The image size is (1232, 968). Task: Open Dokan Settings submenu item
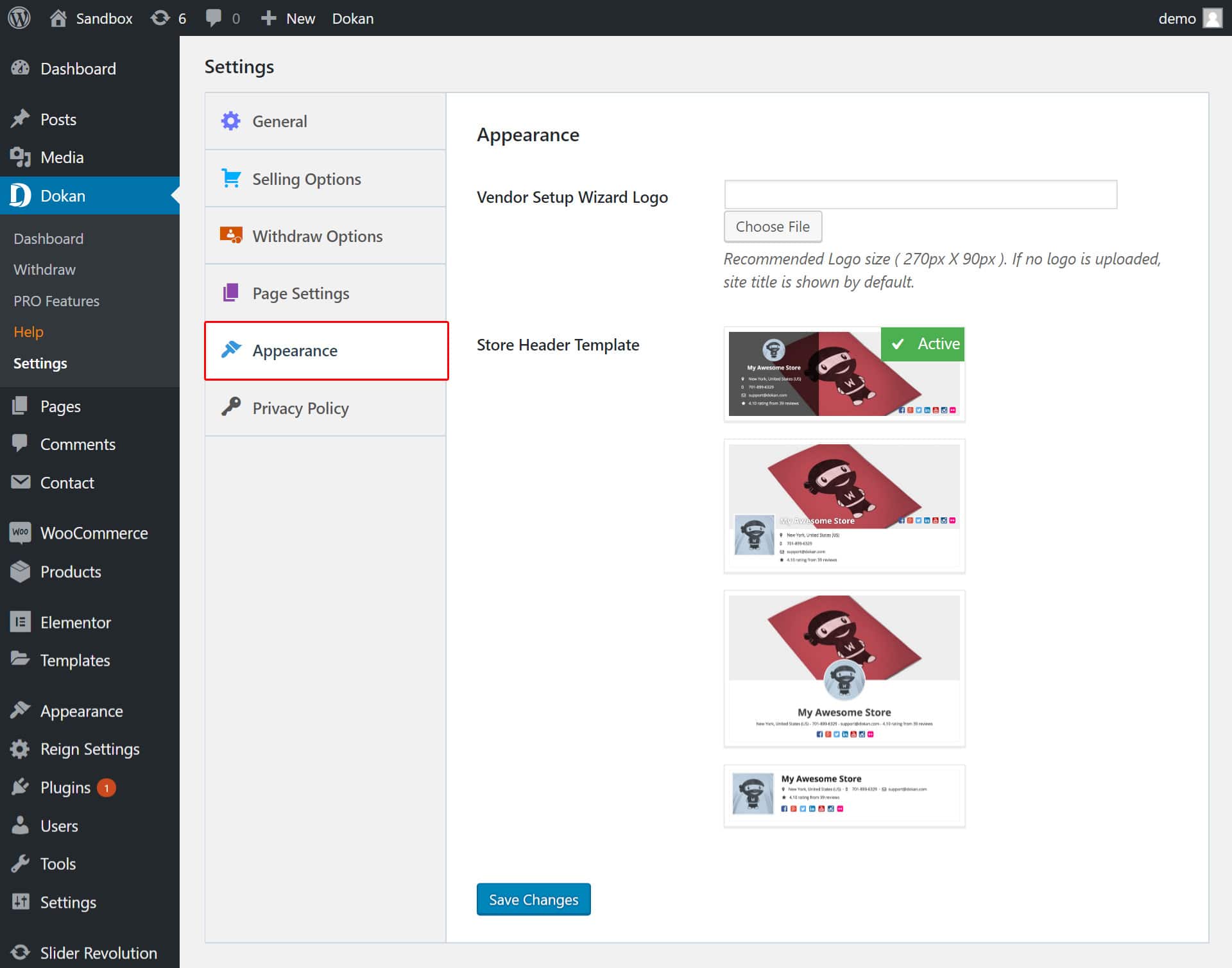(x=40, y=363)
